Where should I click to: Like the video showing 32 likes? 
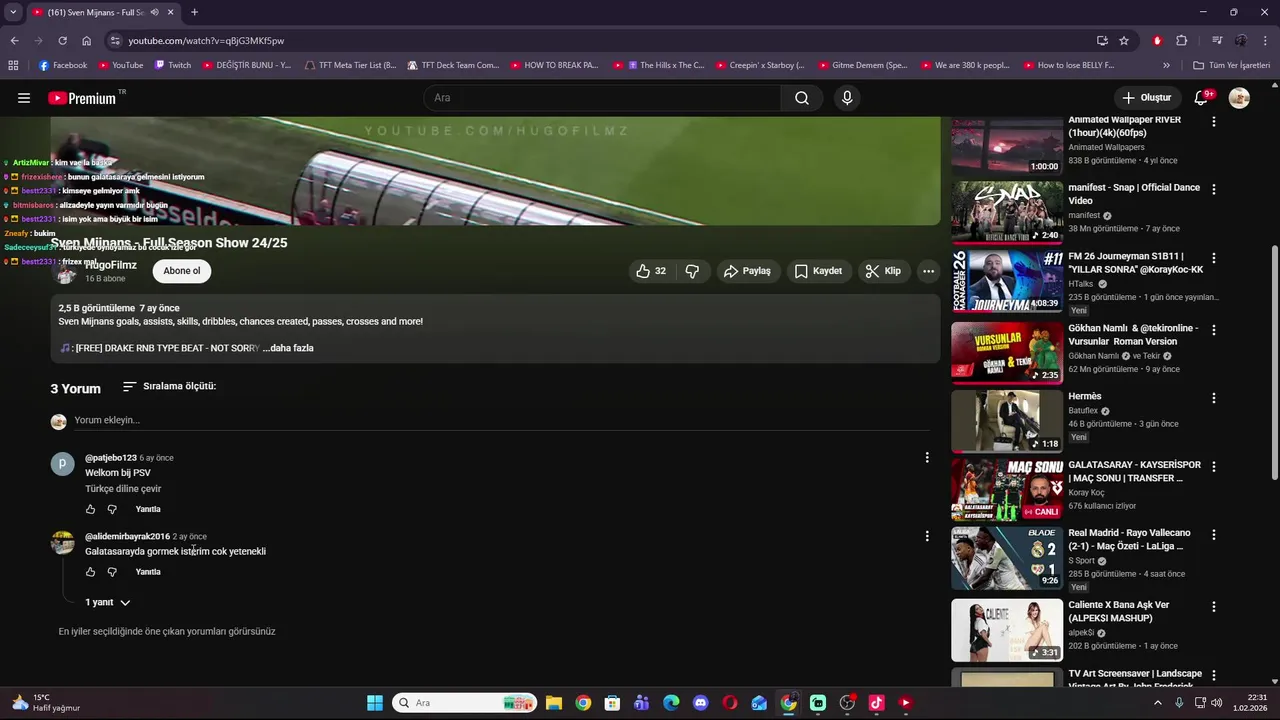(x=651, y=271)
